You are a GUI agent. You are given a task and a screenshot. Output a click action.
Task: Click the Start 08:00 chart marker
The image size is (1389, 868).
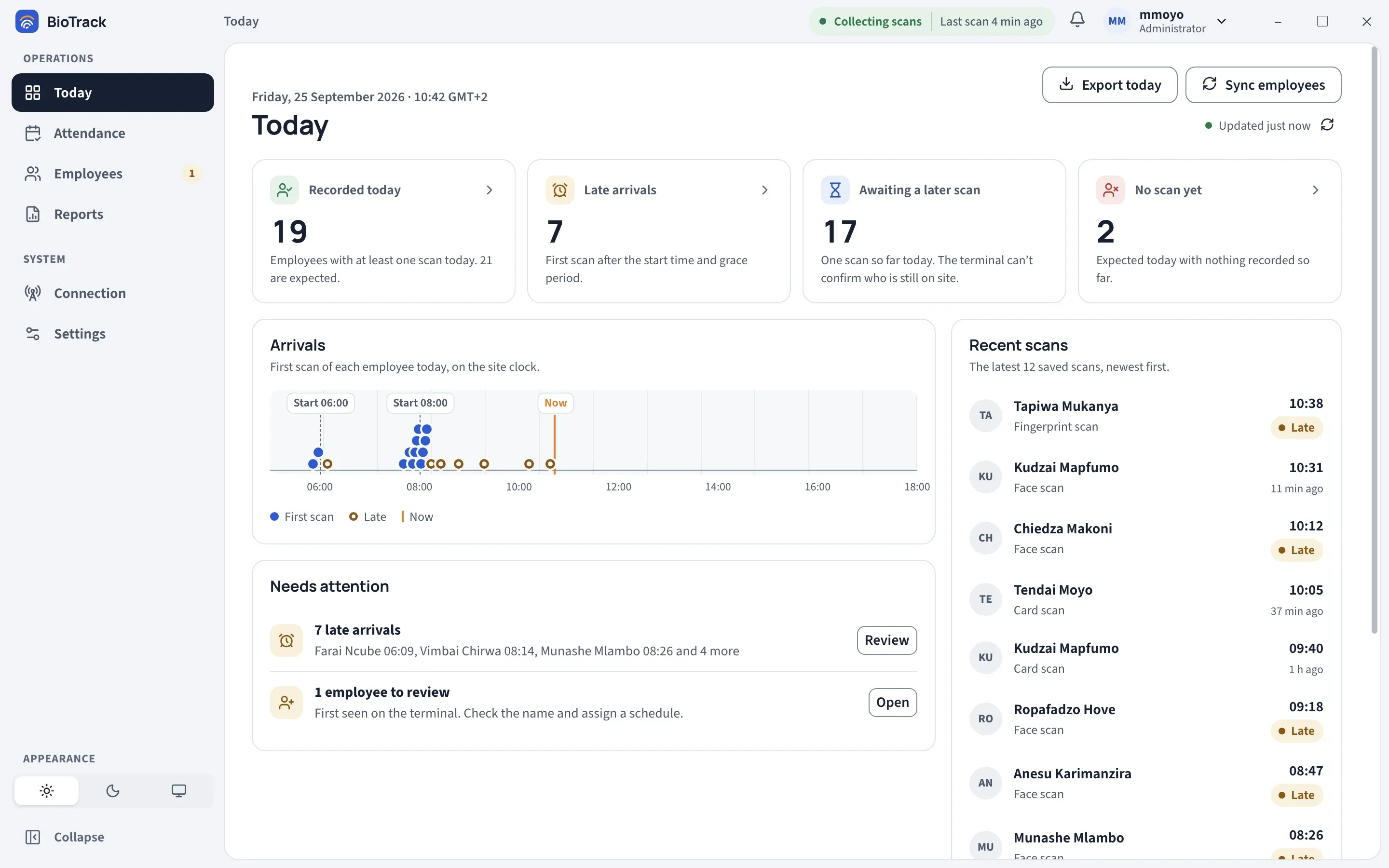[x=420, y=403]
